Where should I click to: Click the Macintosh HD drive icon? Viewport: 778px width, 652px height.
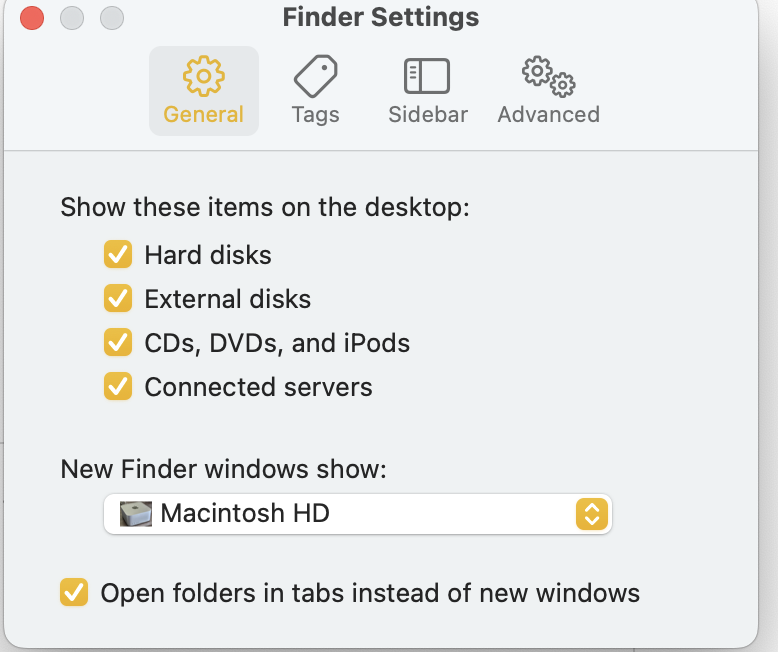(x=135, y=514)
